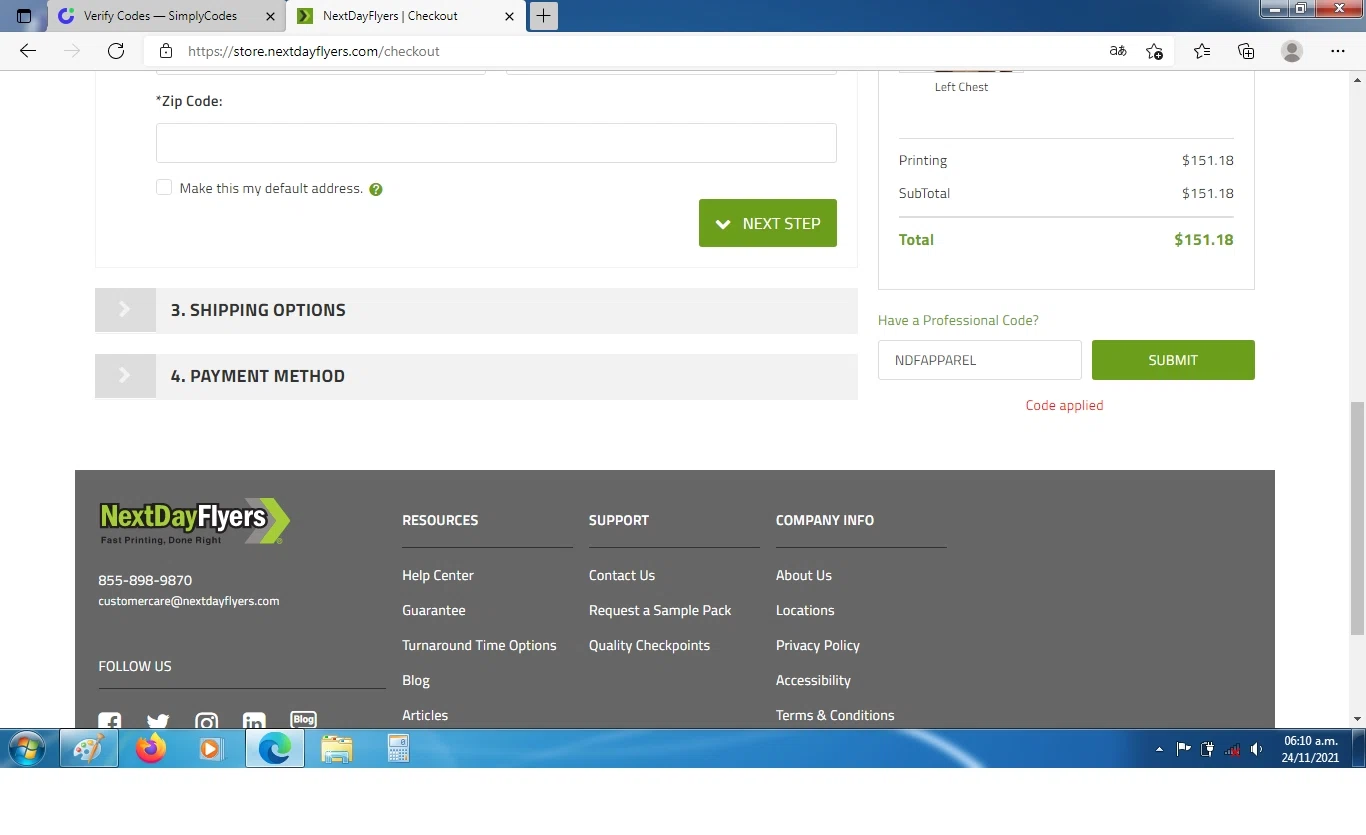Click the 855-898-9870 phone number
This screenshot has width=1366, height=835.
[145, 580]
